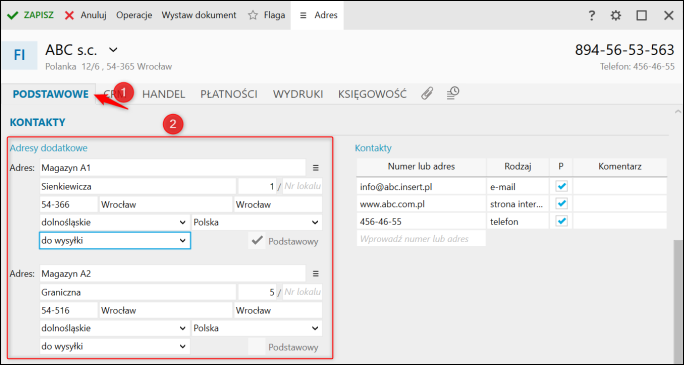The width and height of the screenshot is (684, 365).
Task: Switch to the WYDRUKI tab
Action: pos(298,94)
